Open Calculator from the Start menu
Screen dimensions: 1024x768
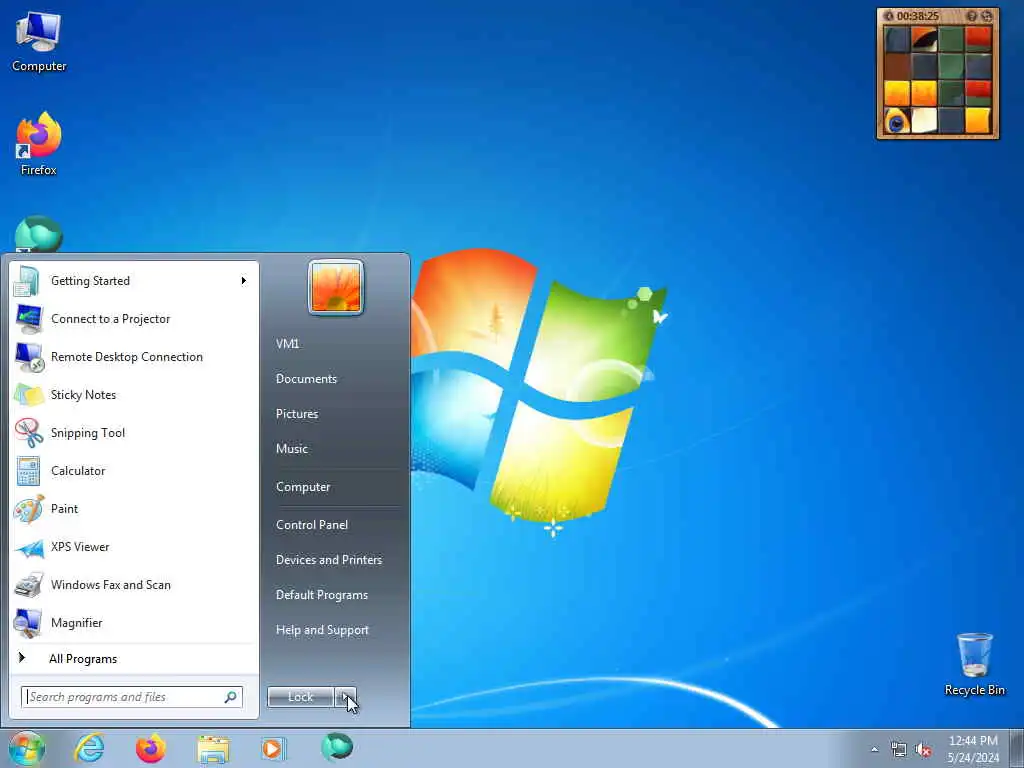click(x=134, y=470)
